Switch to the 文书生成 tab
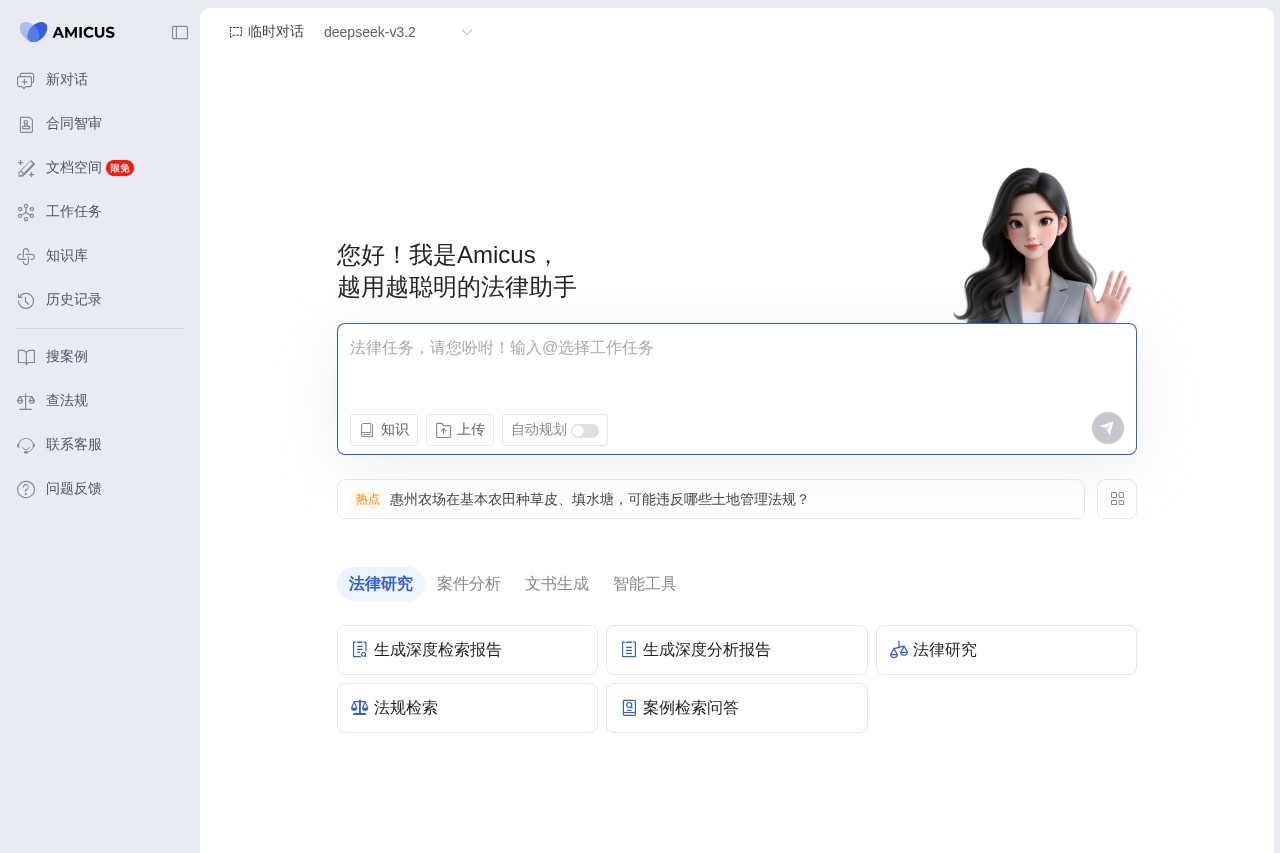 tap(556, 584)
